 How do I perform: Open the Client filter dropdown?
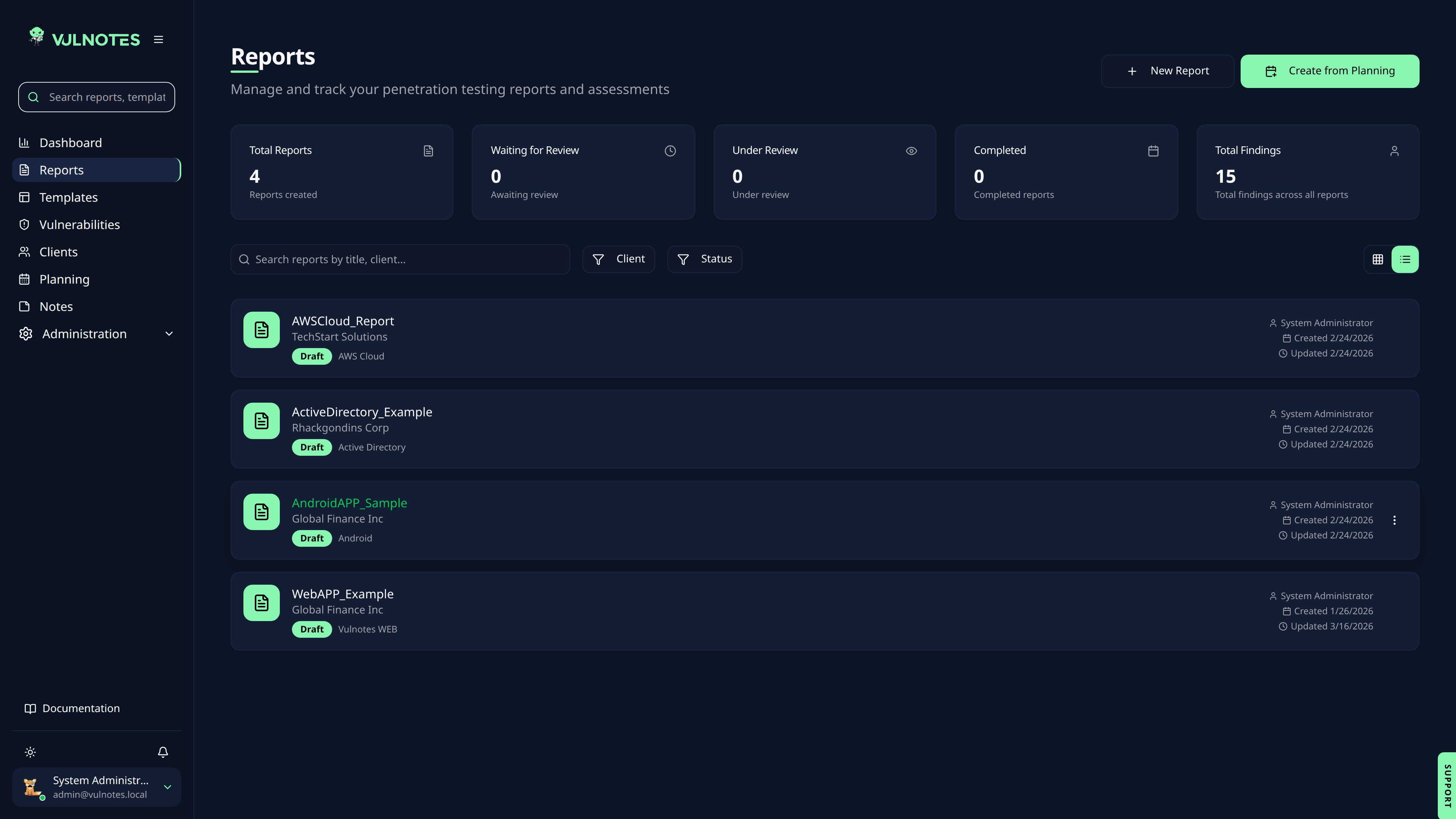coord(618,259)
